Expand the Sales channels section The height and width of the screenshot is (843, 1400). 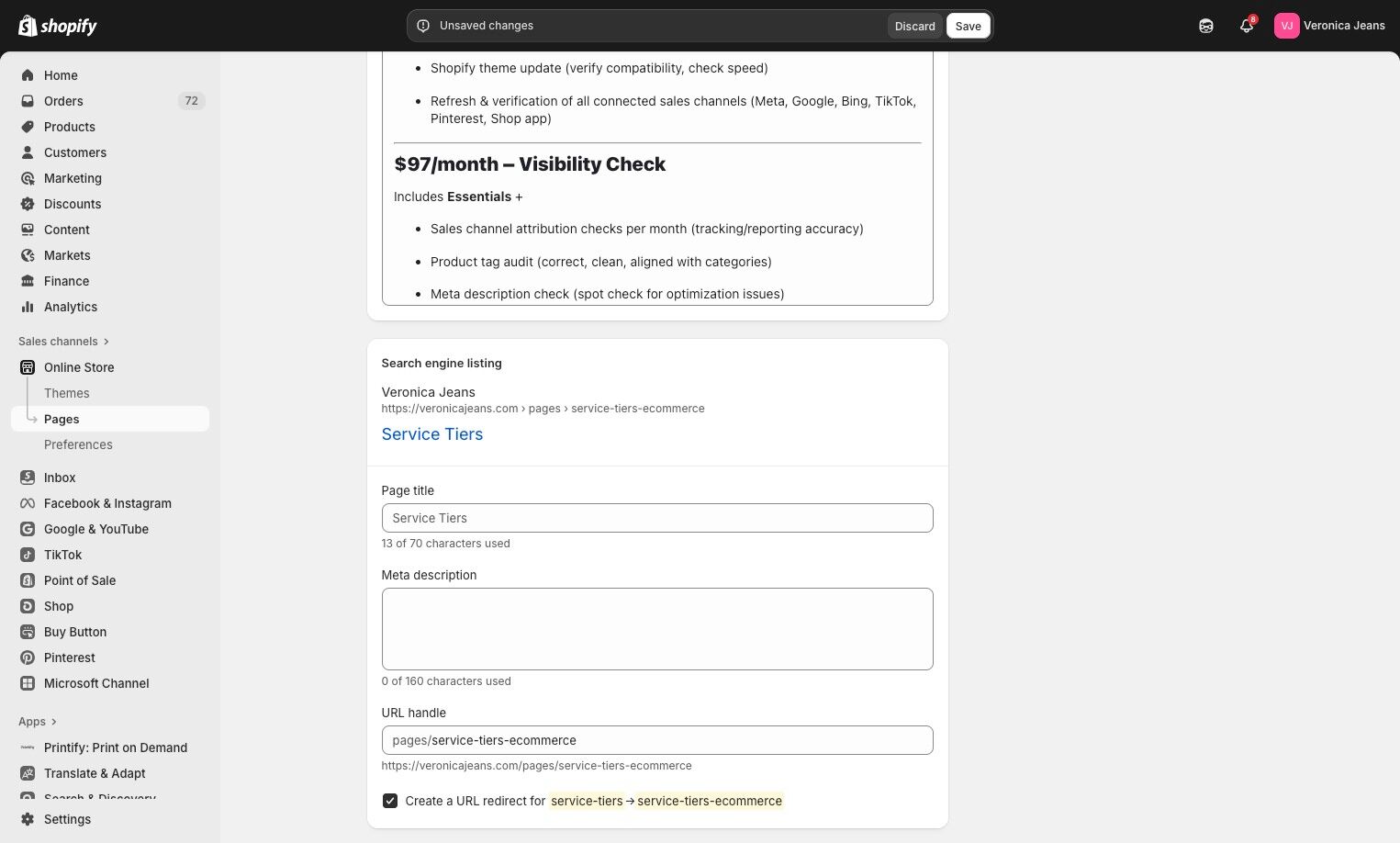106,342
